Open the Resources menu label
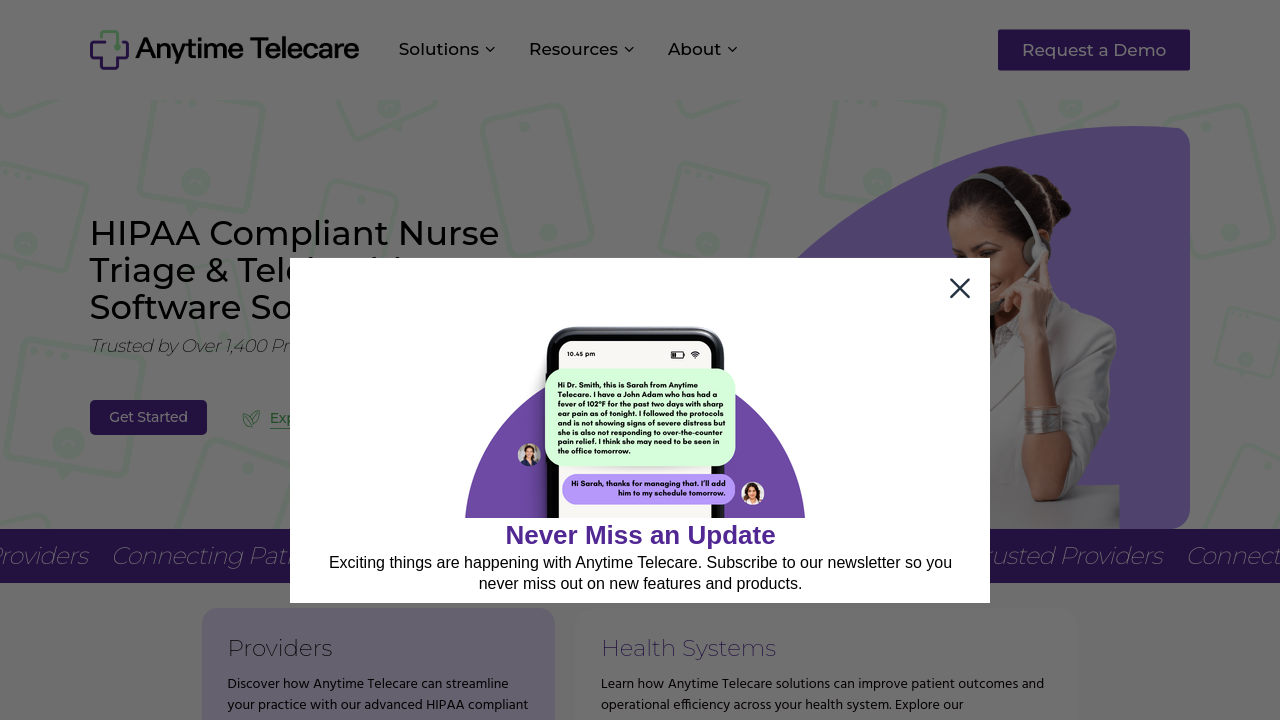The width and height of the screenshot is (1280, 720). (x=573, y=50)
